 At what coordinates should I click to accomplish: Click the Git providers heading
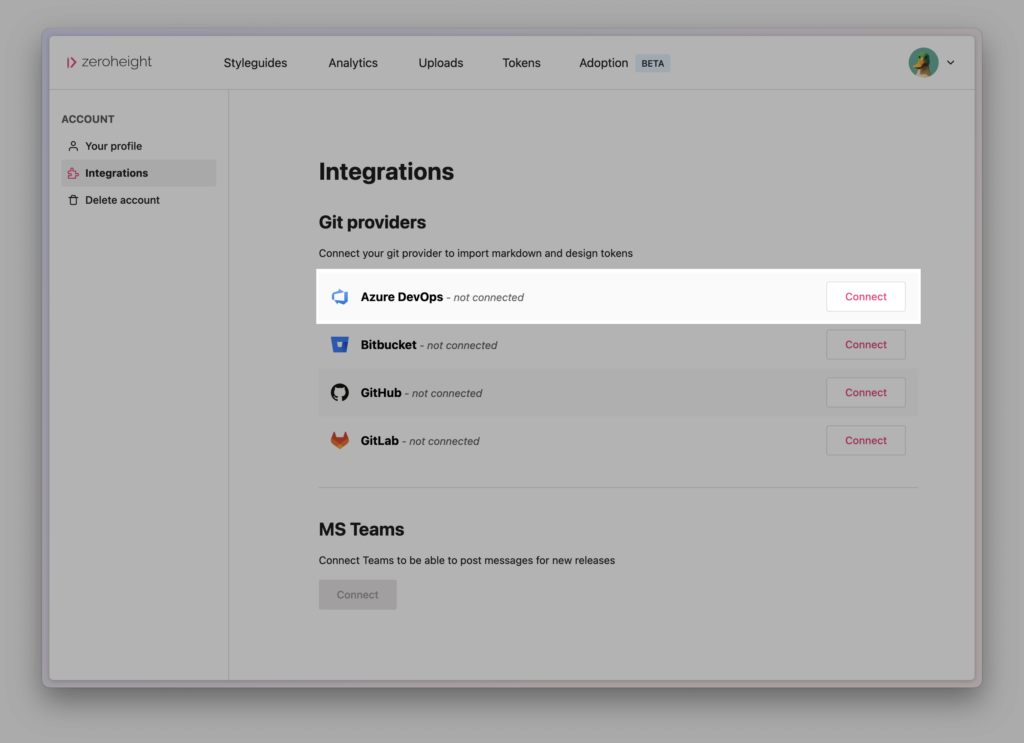point(372,223)
